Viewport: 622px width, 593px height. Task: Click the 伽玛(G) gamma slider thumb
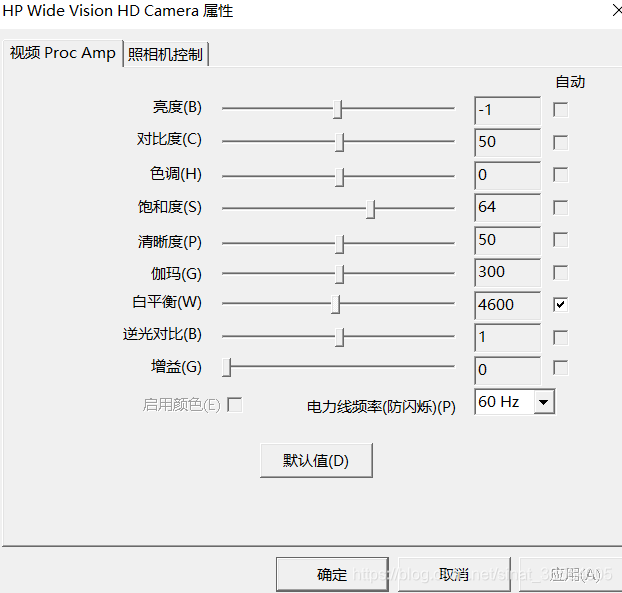click(x=339, y=274)
